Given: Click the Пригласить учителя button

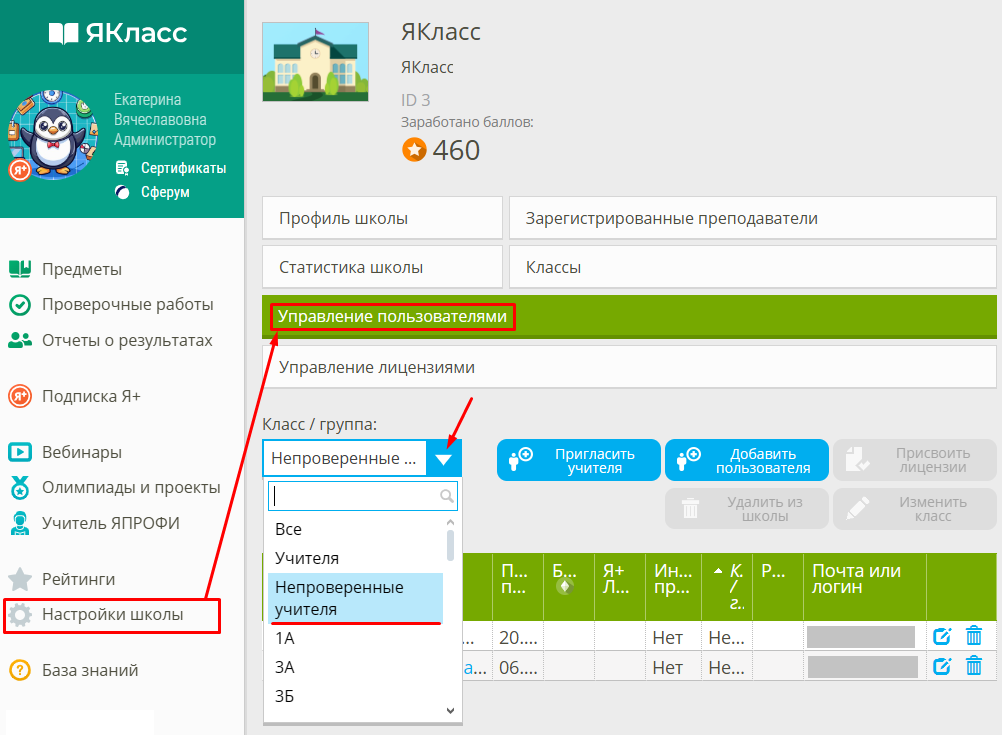Looking at the screenshot, I should [x=578, y=459].
